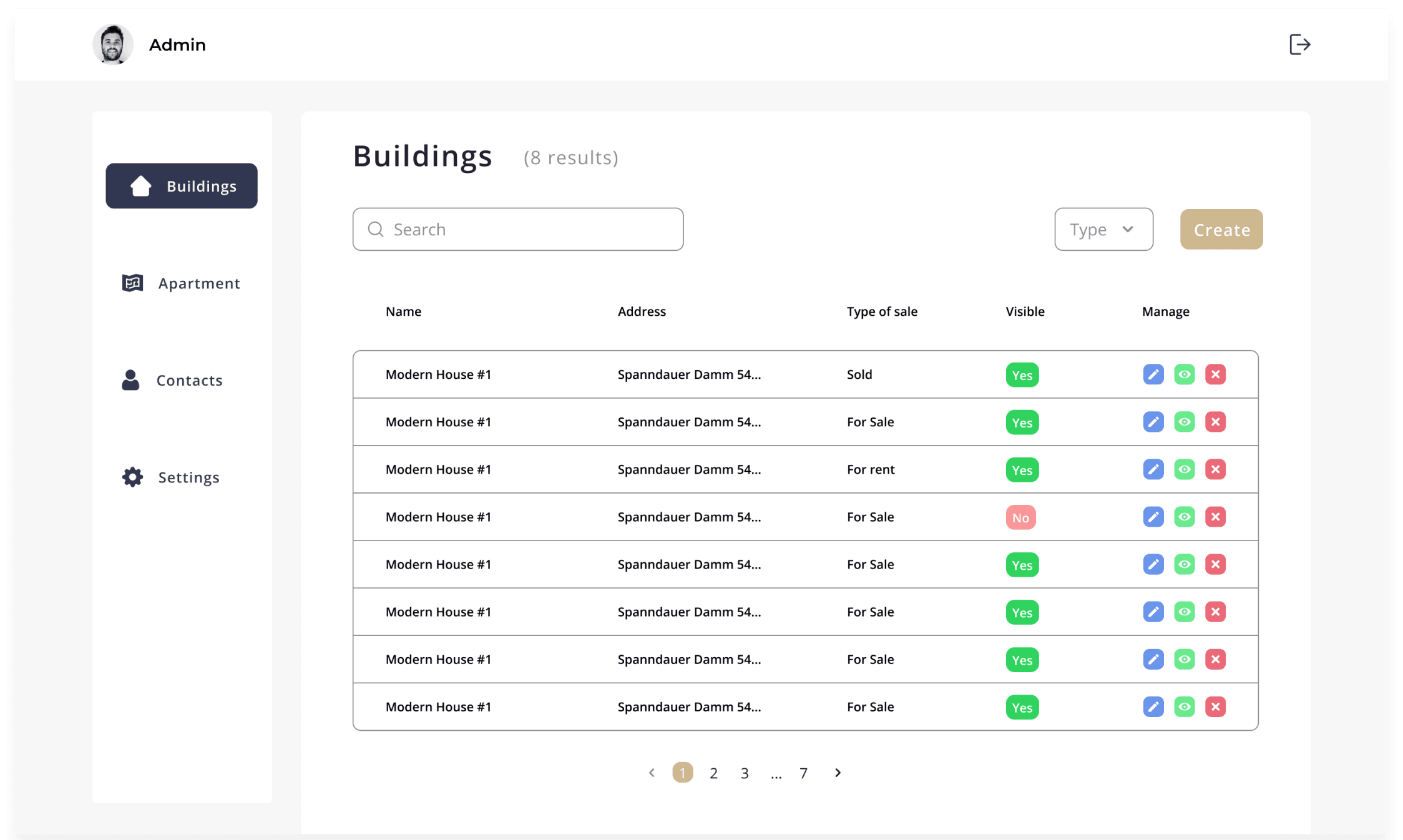Click the delete X icon on For rent building
Viewport: 1403px width, 840px height.
(1216, 468)
